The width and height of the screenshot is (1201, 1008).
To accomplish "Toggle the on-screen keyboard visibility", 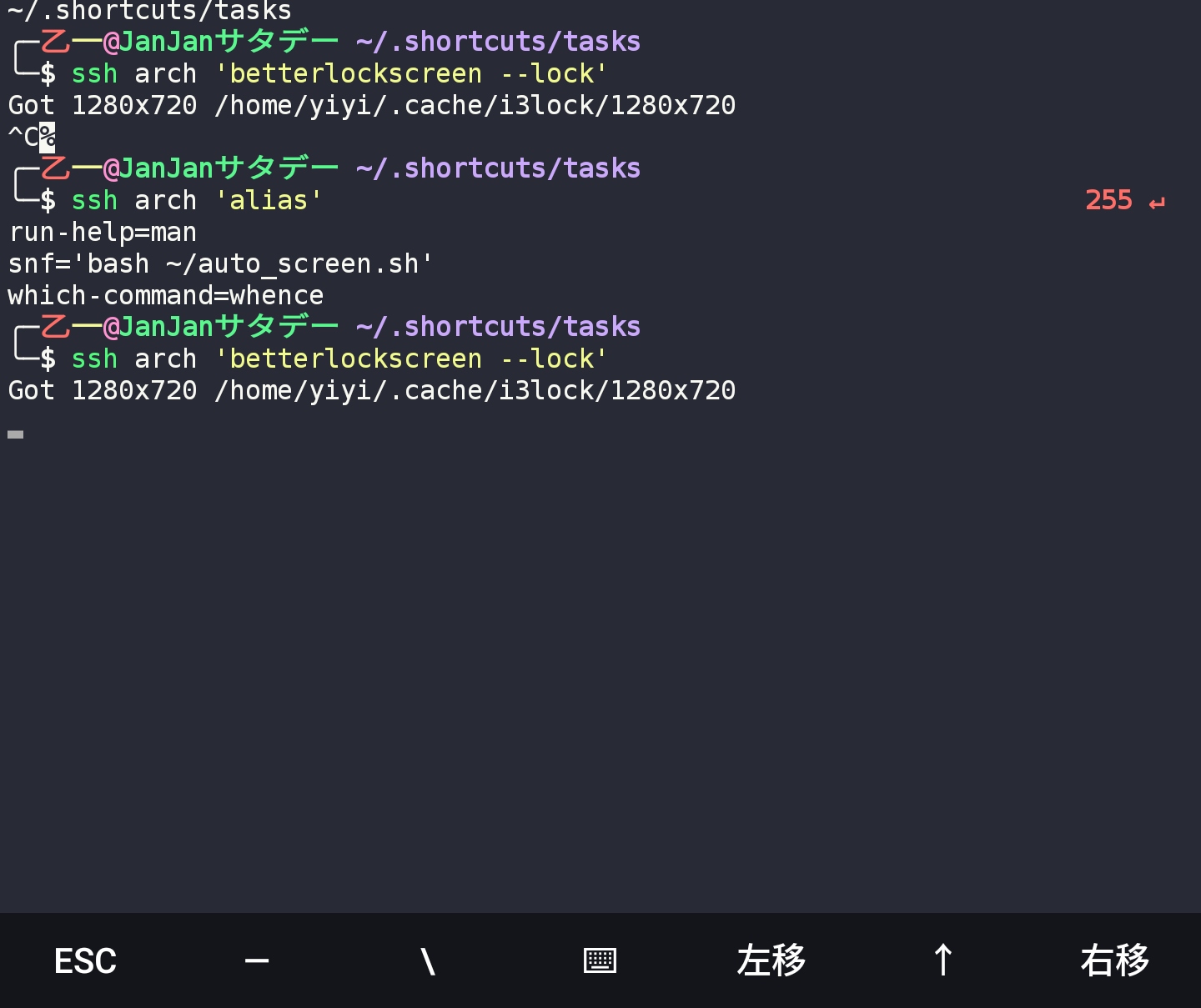I will [x=600, y=960].
